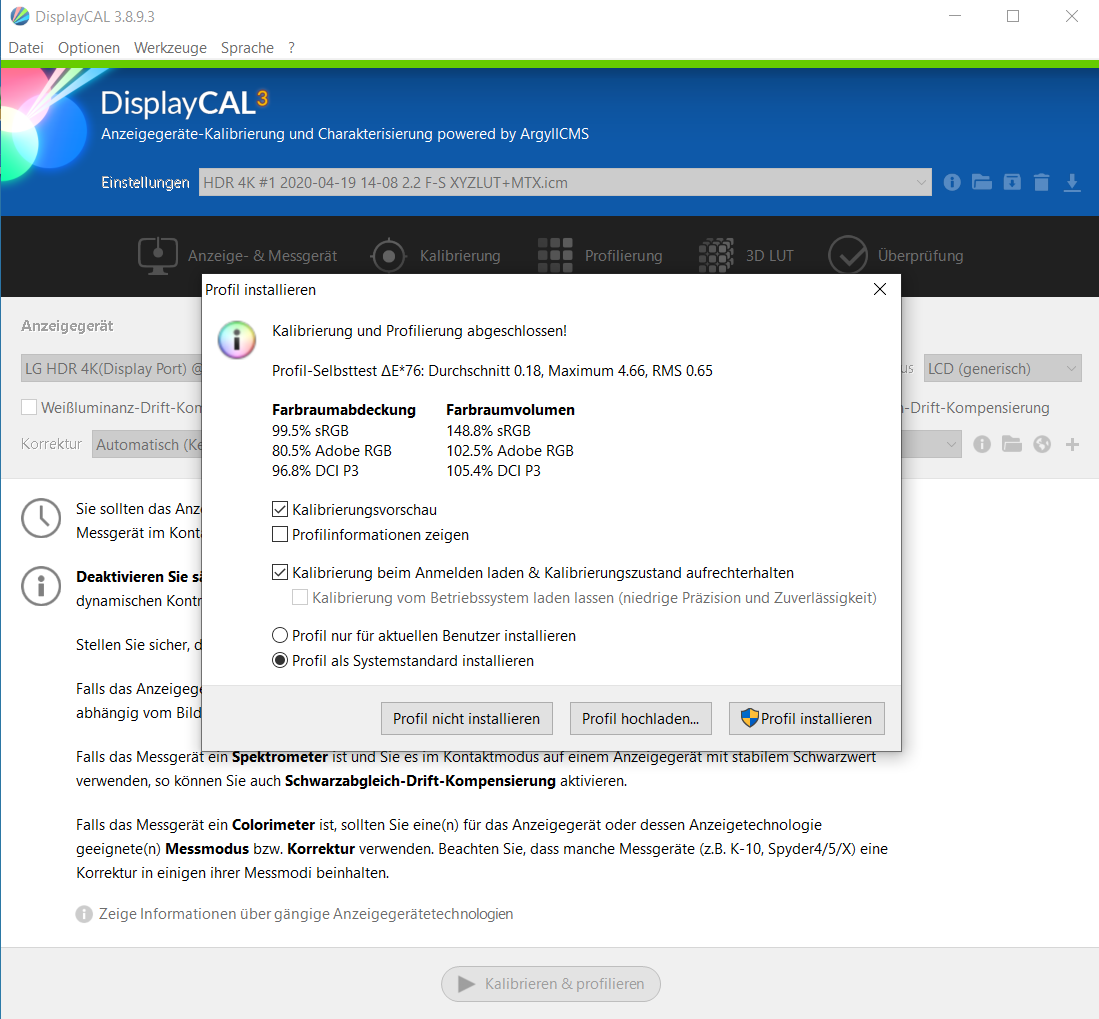Click the circled info icon beside Deaktivieren Sie
The height and width of the screenshot is (1019, 1099).
tap(41, 586)
